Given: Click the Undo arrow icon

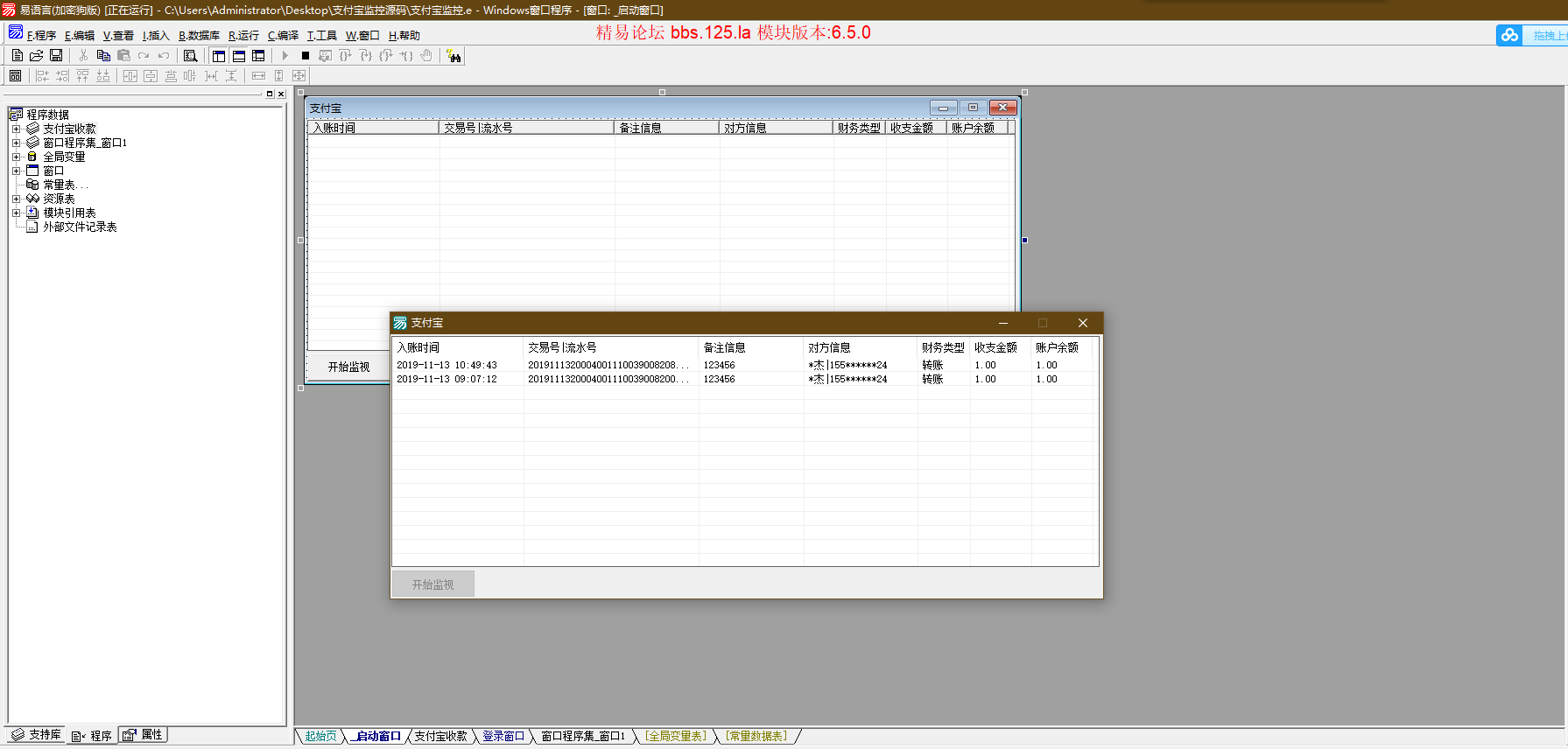Looking at the screenshot, I should tap(164, 55).
